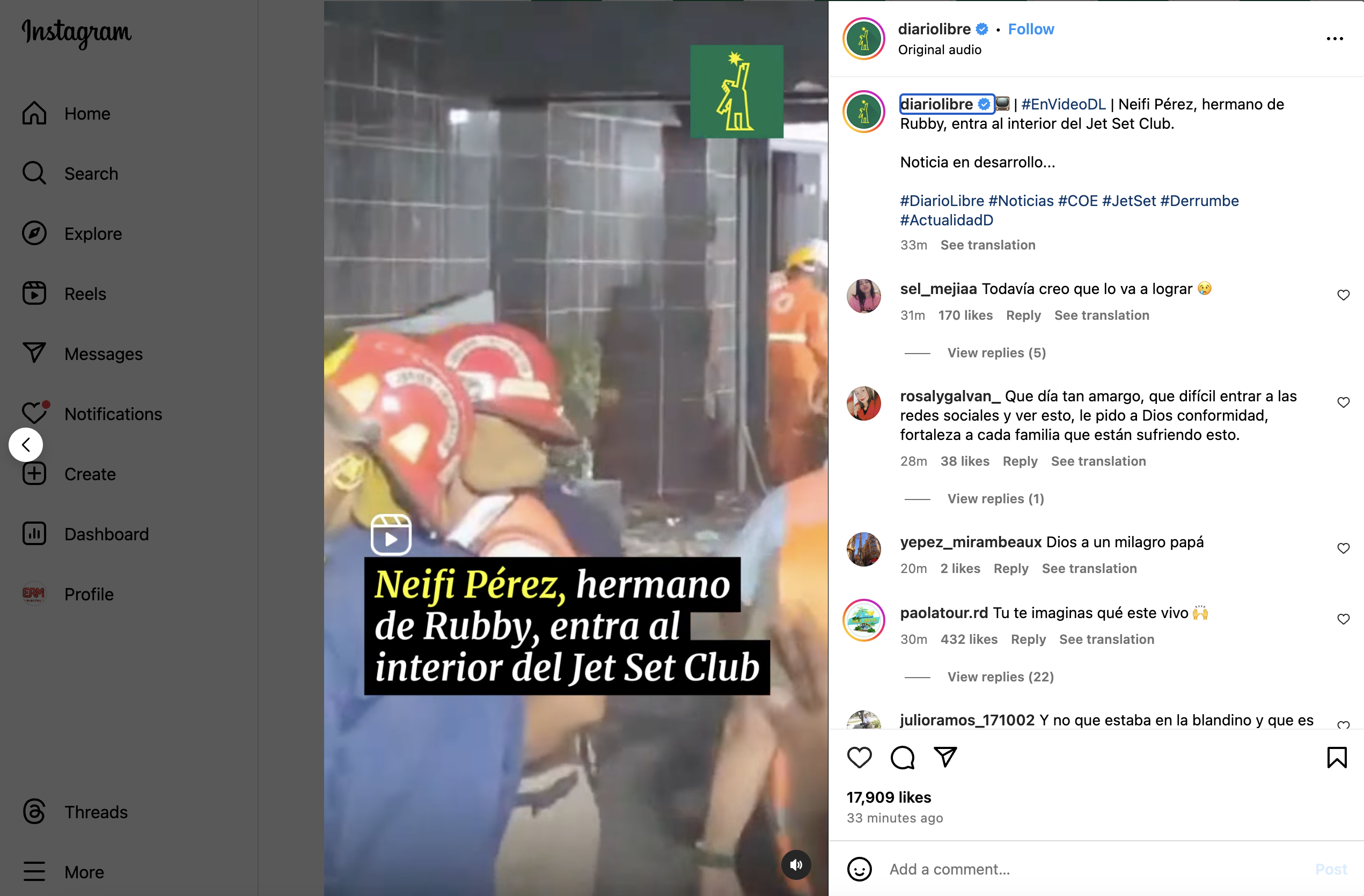Like the post with heart icon
The image size is (1364, 896).
tap(859, 758)
